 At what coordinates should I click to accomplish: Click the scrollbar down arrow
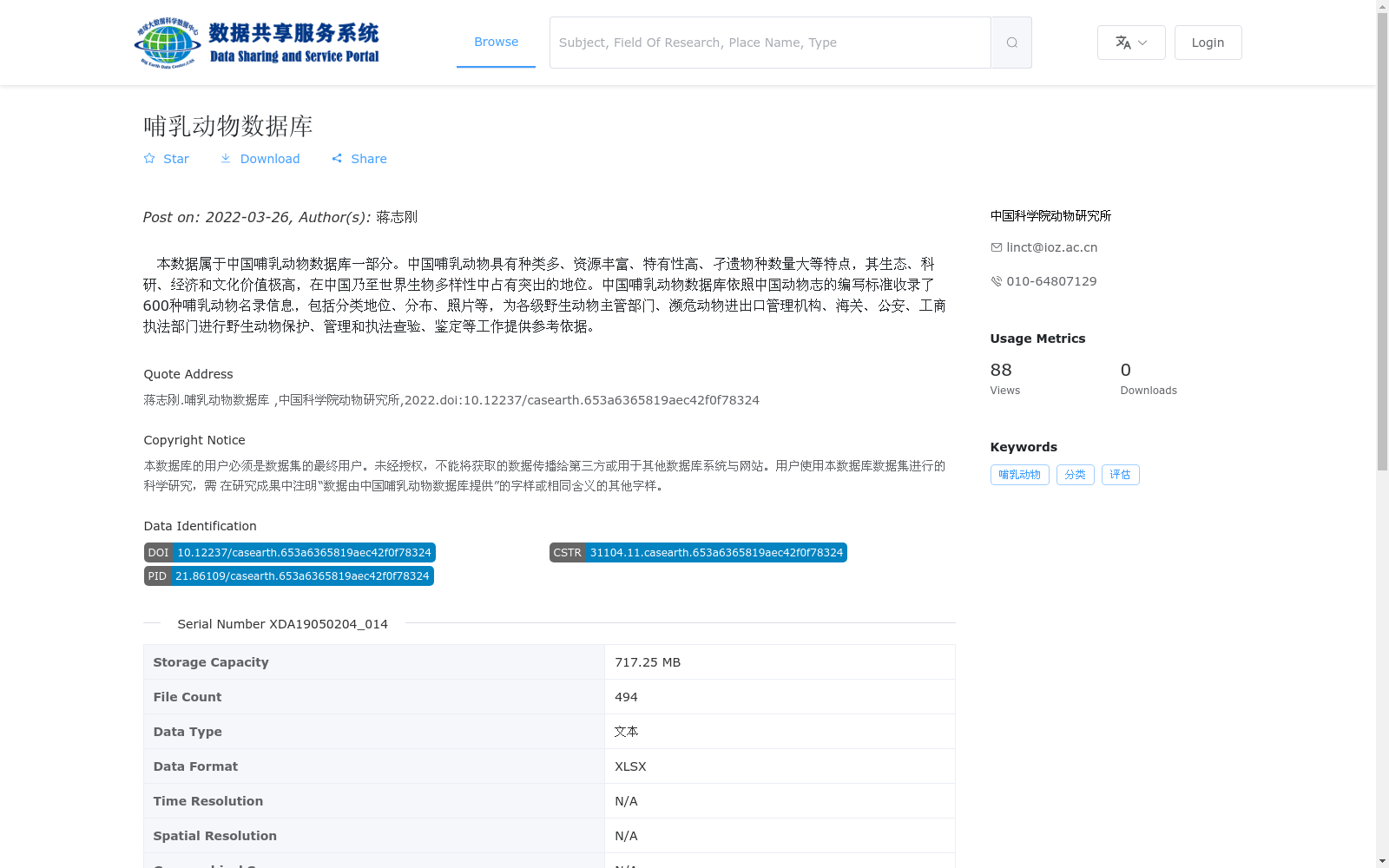(1382, 861)
